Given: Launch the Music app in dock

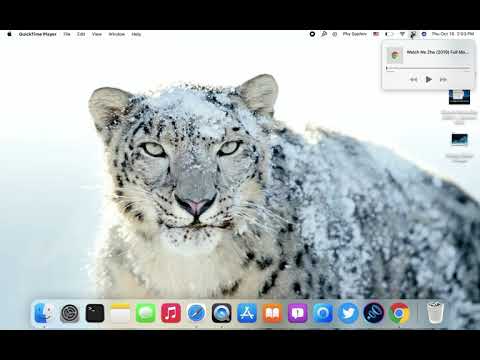Looking at the screenshot, I should 171,313.
